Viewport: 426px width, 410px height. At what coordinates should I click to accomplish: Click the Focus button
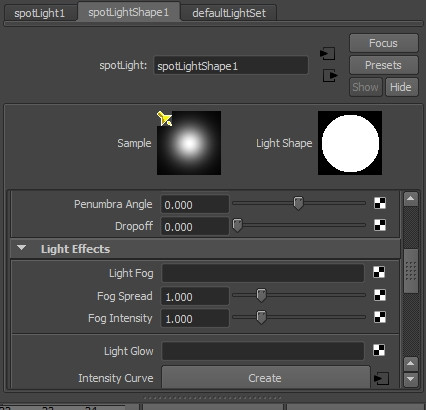pos(383,43)
